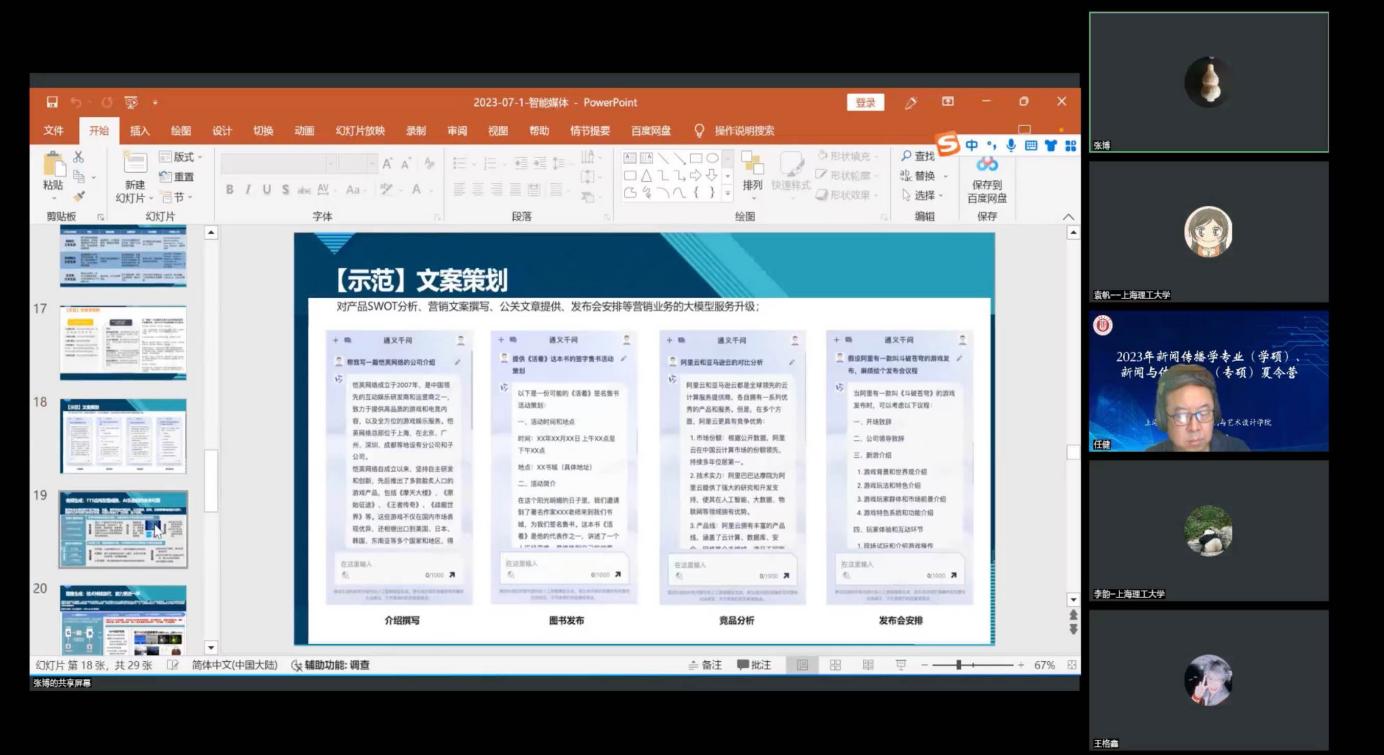Toggle 批注 comments pane in status bar
Viewport: 1384px width, 755px height.
click(x=754, y=665)
